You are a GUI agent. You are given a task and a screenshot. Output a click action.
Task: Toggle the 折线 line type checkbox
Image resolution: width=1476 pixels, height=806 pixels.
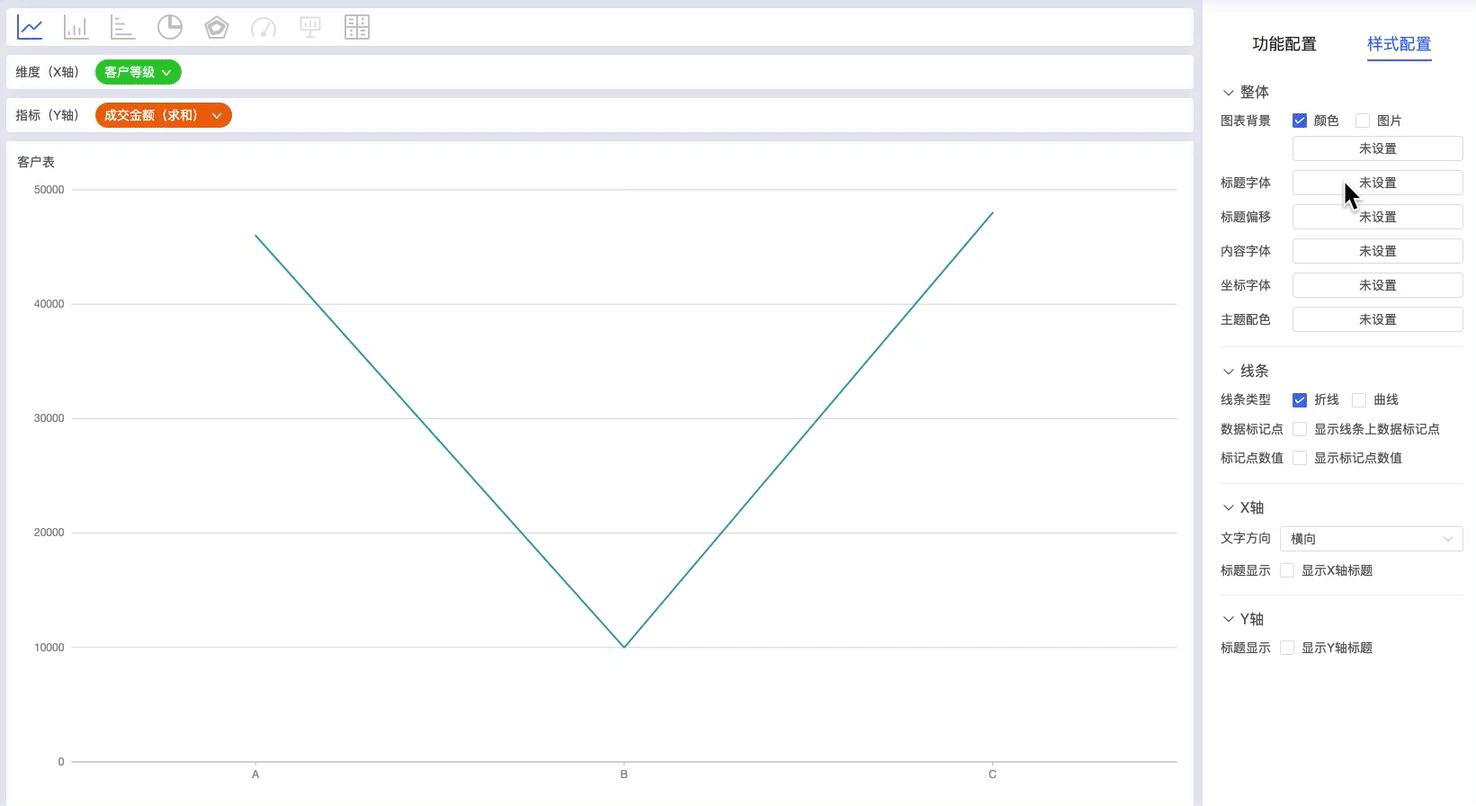1300,400
